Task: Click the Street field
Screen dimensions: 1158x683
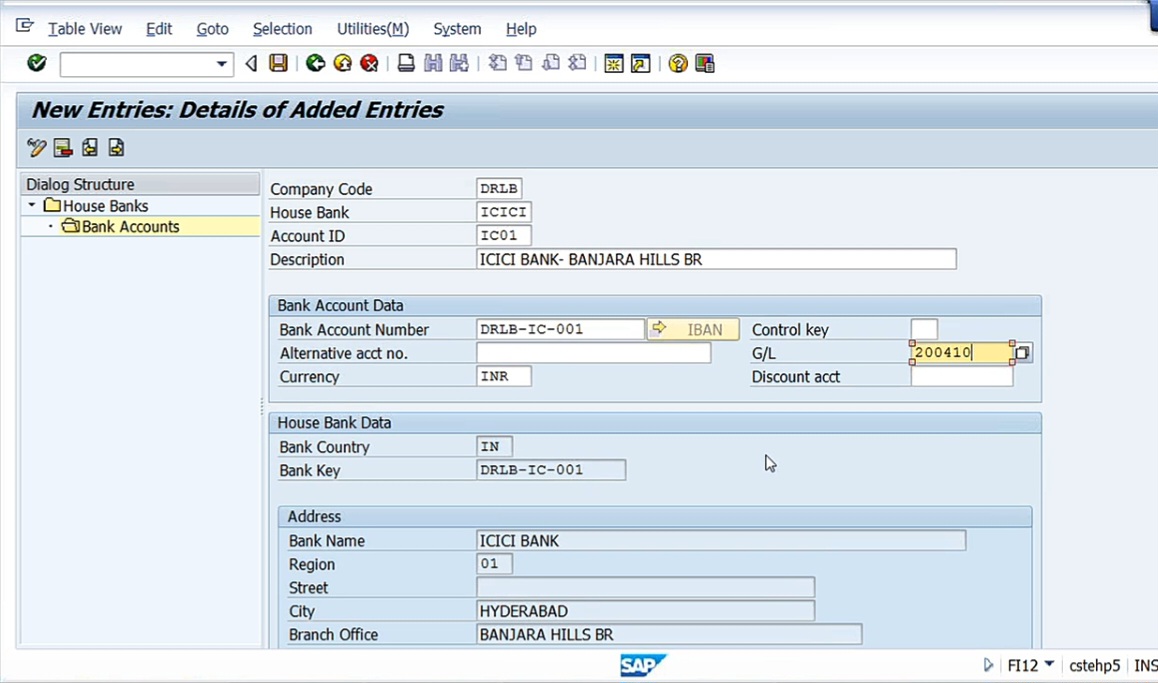Action: click(645, 588)
